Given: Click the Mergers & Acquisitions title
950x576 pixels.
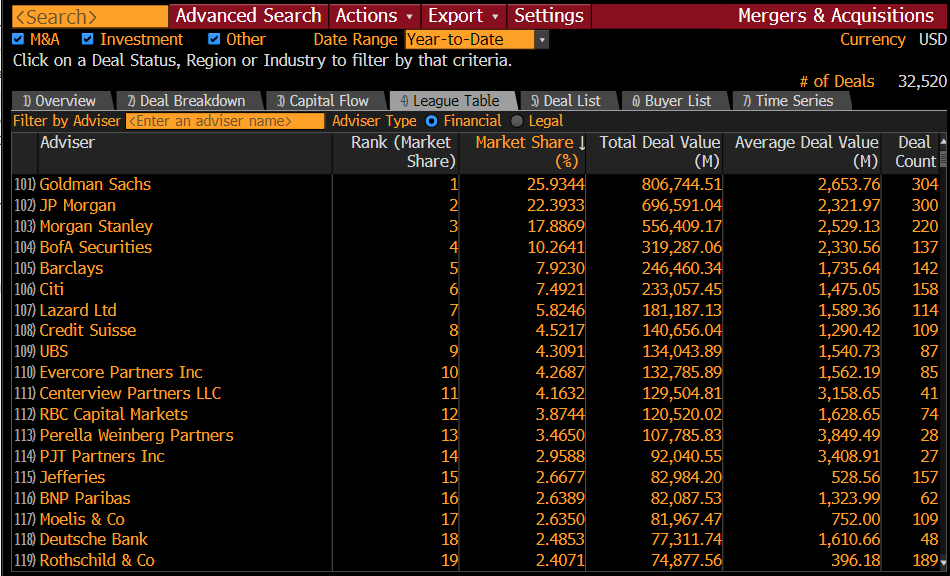Looking at the screenshot, I should pyautogui.click(x=836, y=16).
